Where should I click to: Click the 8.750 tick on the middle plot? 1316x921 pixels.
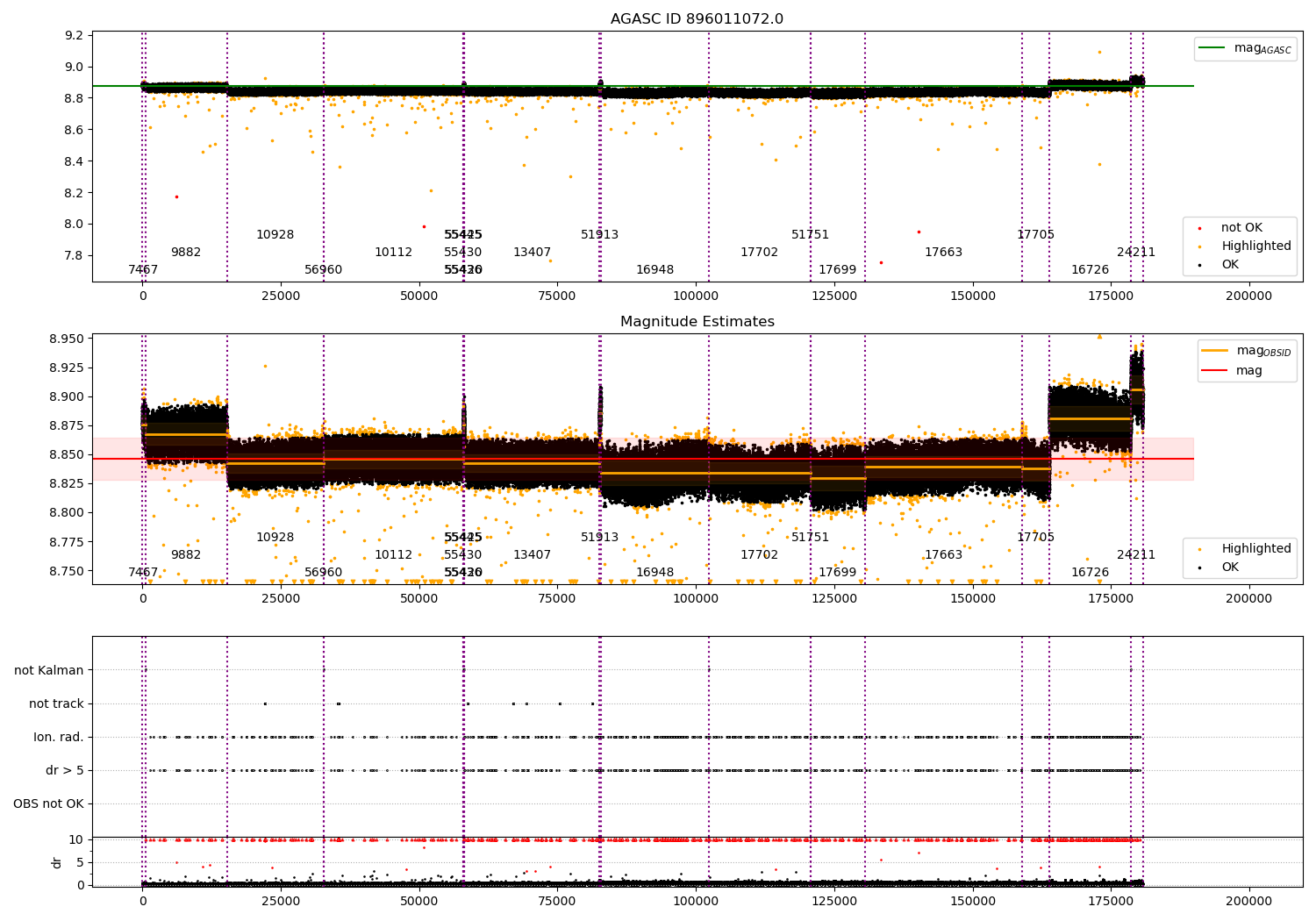[68, 571]
